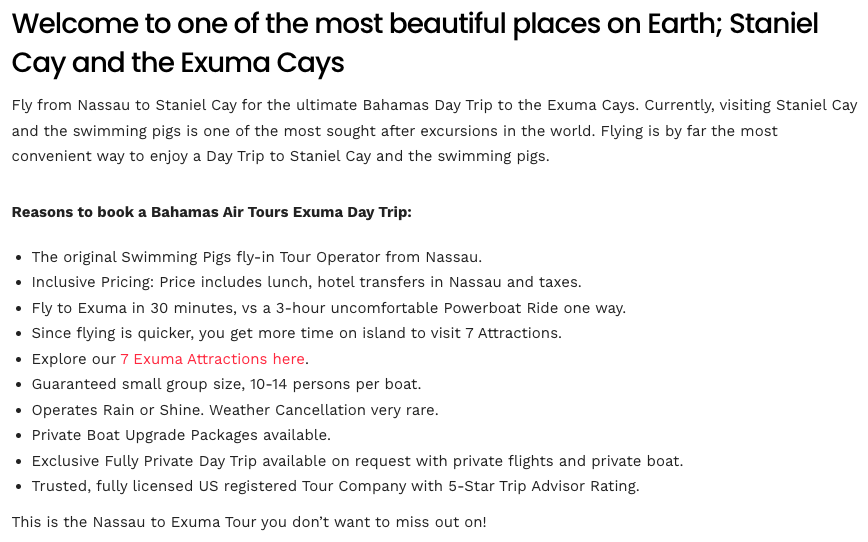This screenshot has height=542, width=868.
Task: Click the Inclusive Pricing bullet line
Action: [x=306, y=282]
